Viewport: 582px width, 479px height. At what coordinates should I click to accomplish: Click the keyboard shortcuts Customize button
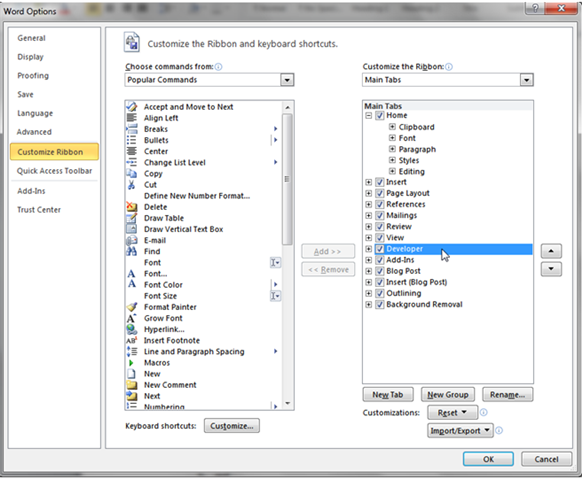[232, 426]
